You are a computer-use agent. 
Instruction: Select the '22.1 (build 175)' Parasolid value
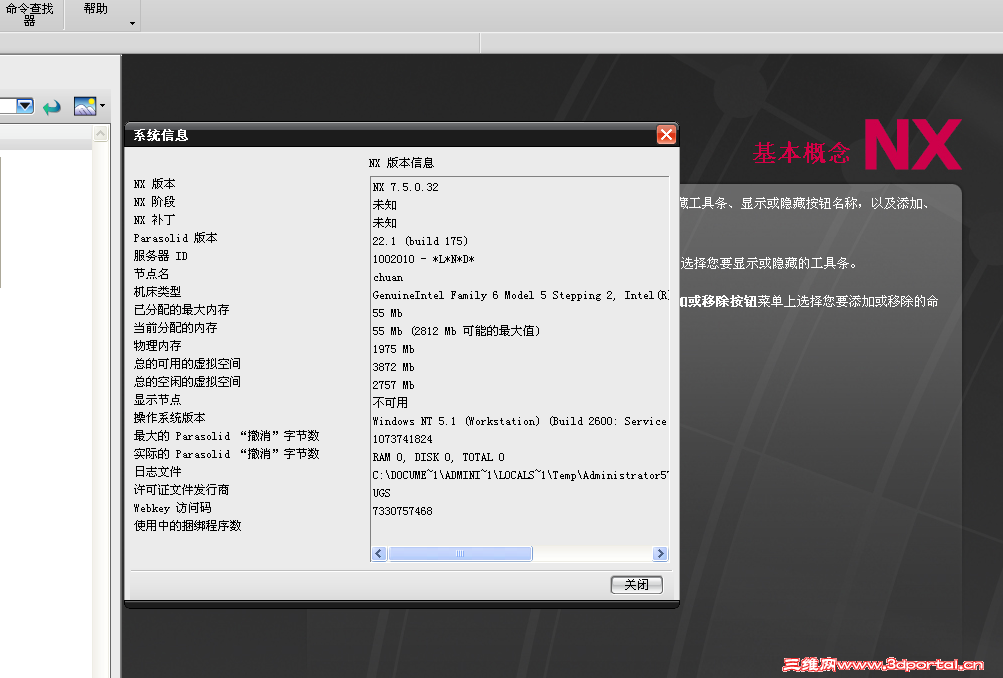[420, 241]
